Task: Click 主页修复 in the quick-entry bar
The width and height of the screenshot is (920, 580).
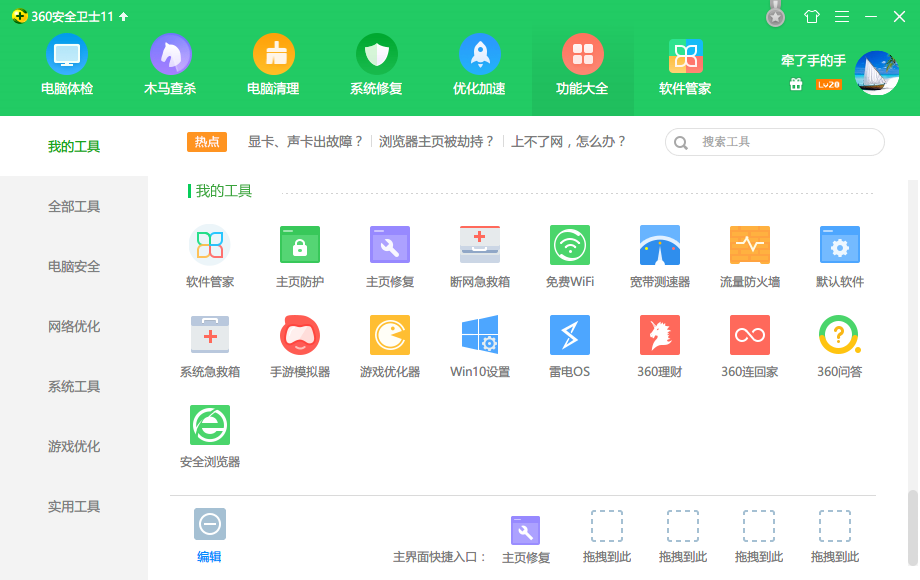Action: 526,540
